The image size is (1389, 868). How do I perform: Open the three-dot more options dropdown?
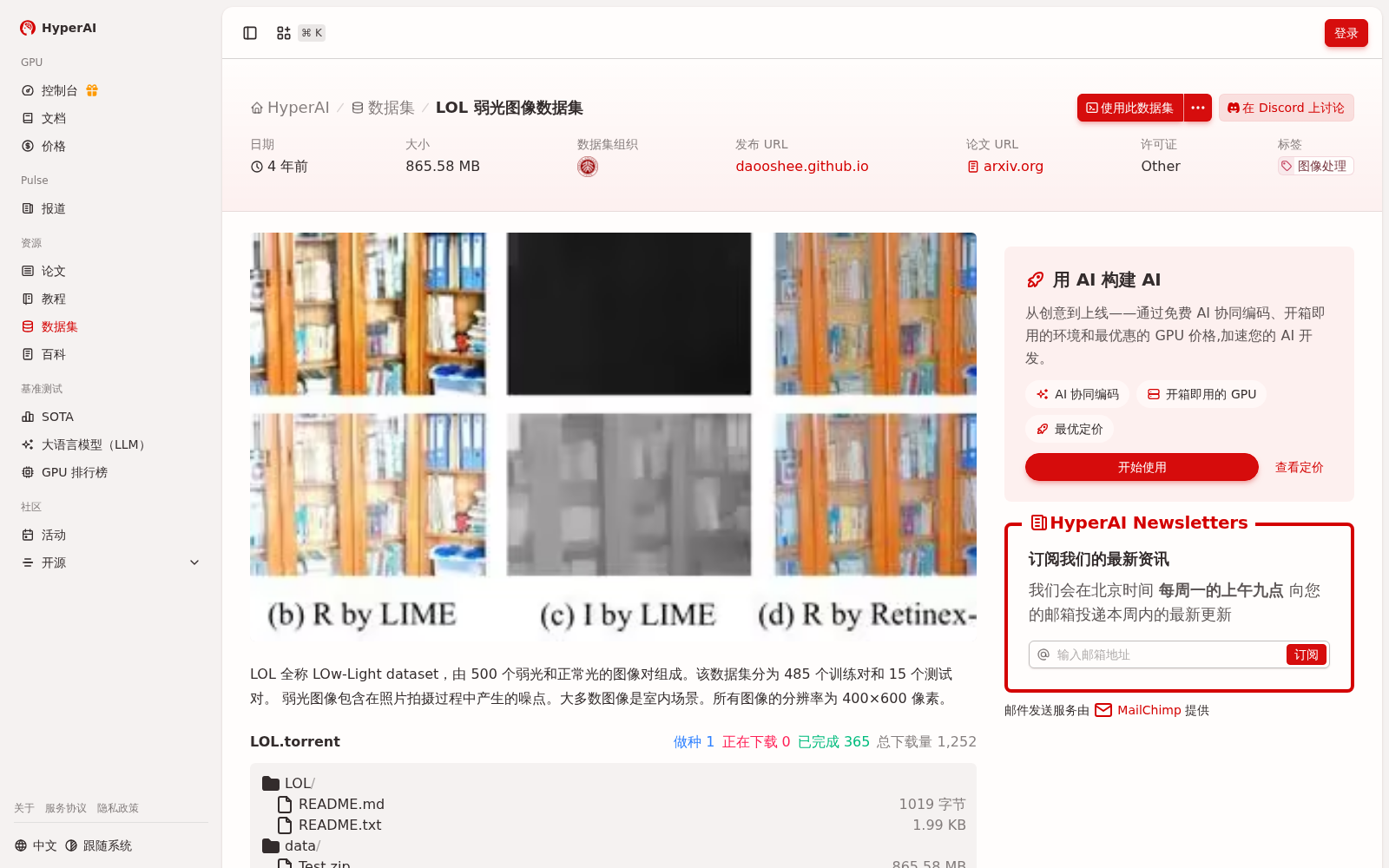(x=1198, y=108)
